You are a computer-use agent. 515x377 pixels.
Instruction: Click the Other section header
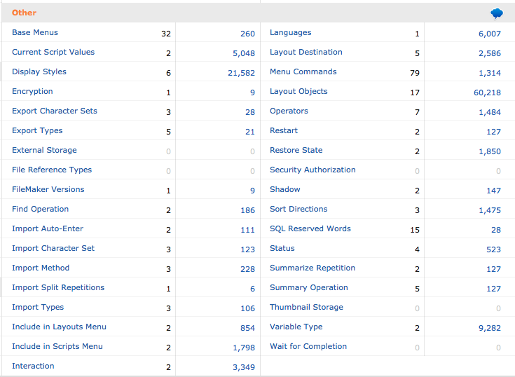tap(24, 13)
